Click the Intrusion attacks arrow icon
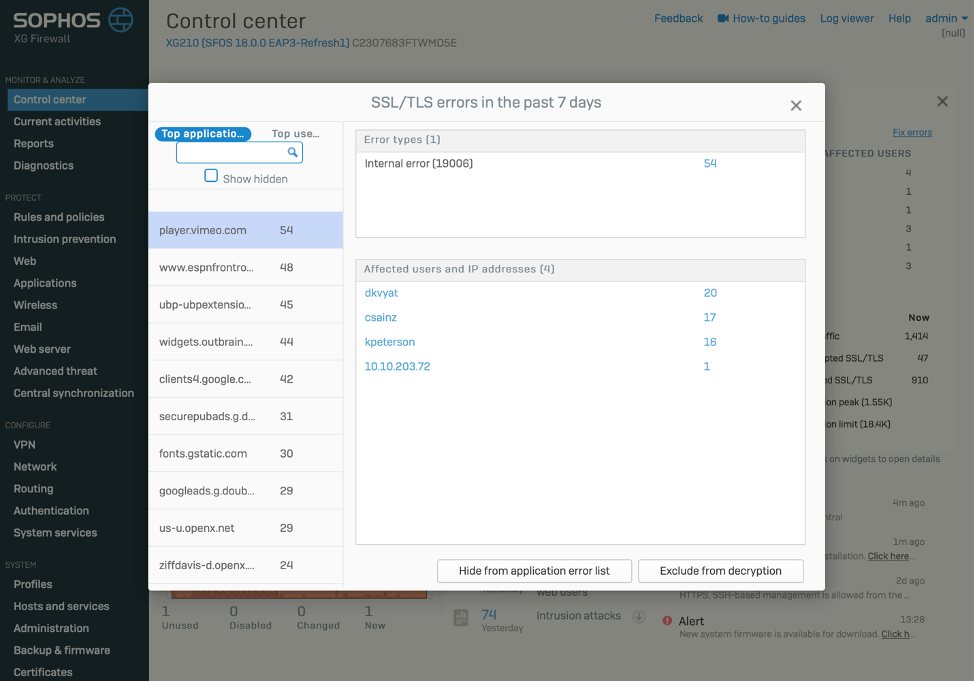 click(638, 616)
